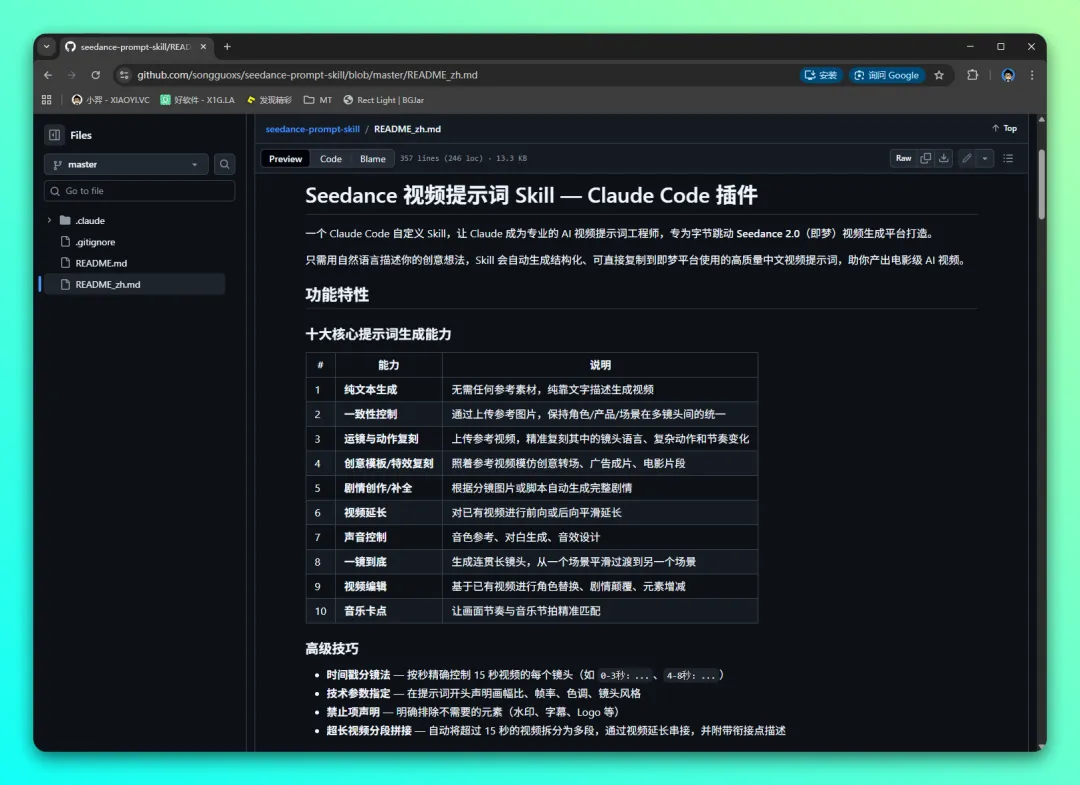Open the master branch dropdown
Viewport: 1080px width, 785px height.
[127, 165]
